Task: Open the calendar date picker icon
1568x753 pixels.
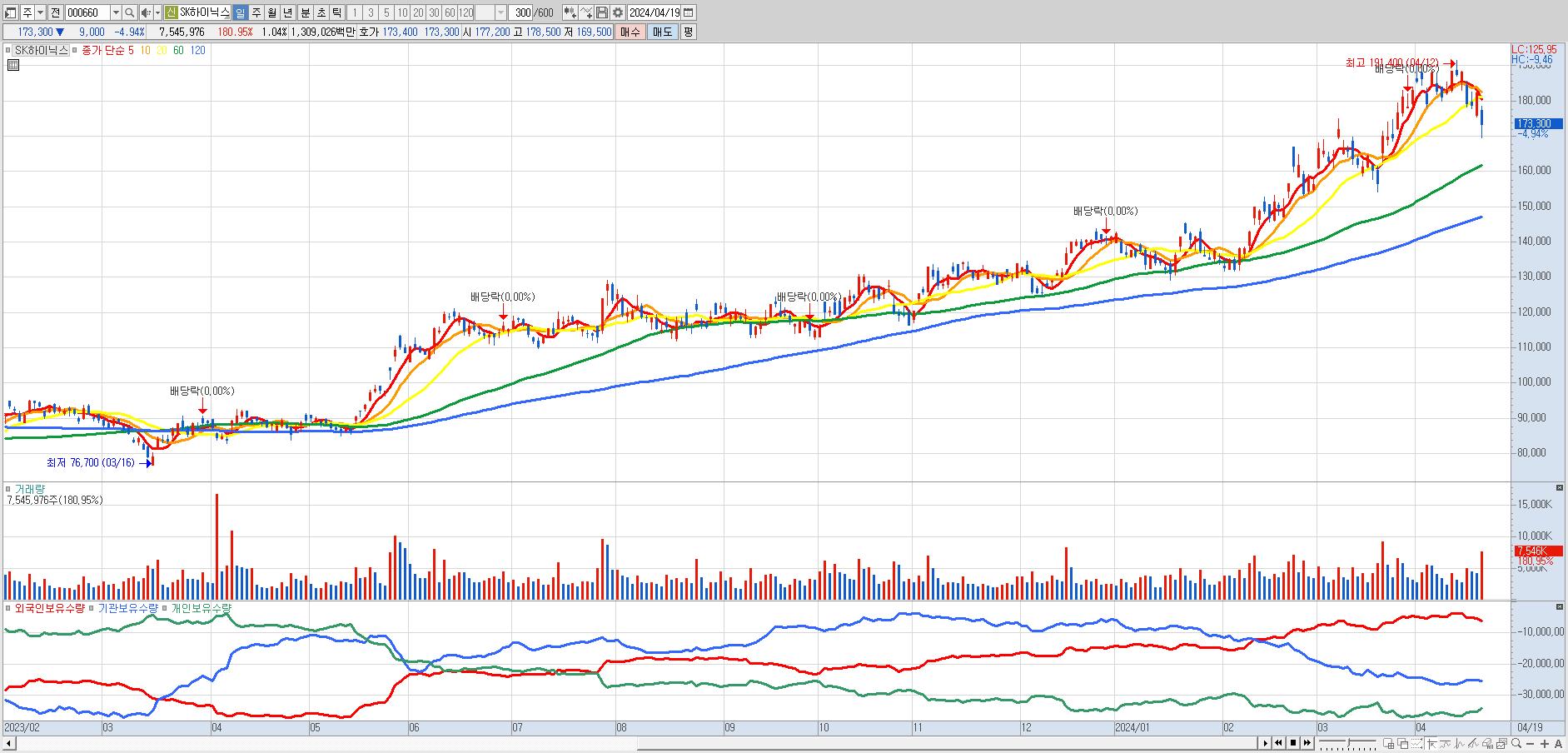Action: (x=689, y=12)
